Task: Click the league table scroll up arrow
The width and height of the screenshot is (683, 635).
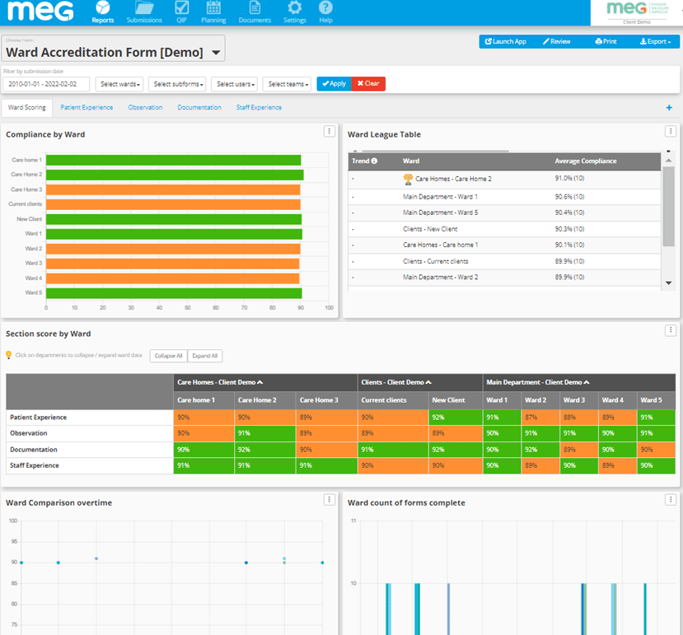Action: coord(669,161)
